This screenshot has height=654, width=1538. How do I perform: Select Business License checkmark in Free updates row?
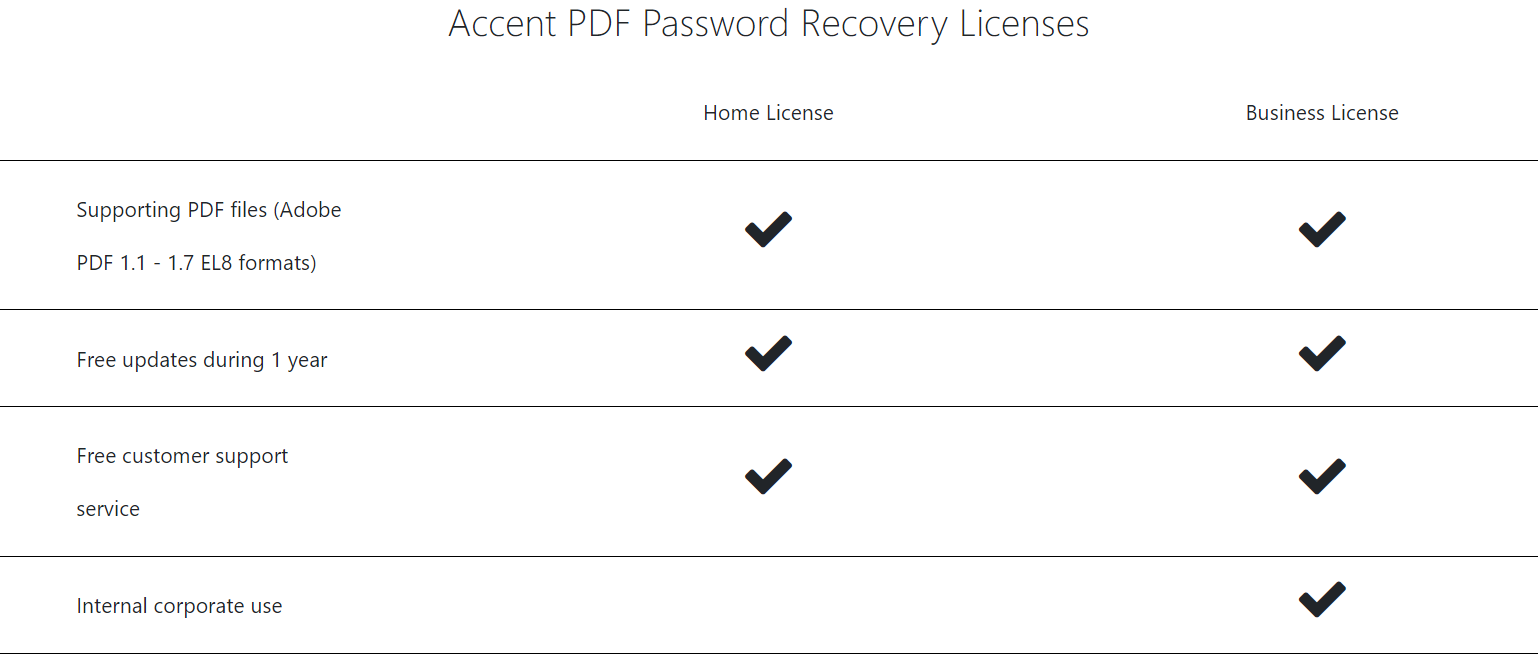[x=1321, y=354]
